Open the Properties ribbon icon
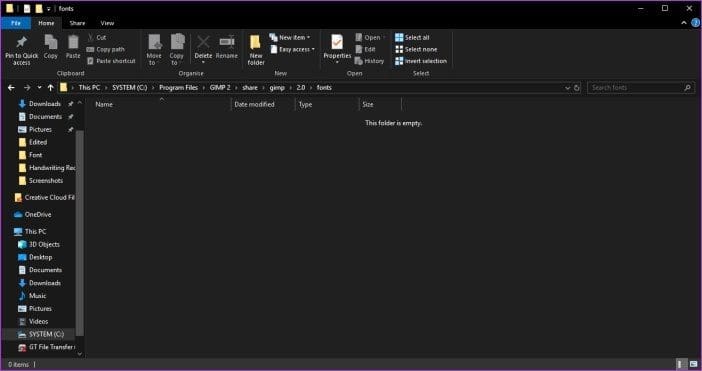Viewport: 702px width, 371px height. pyautogui.click(x=337, y=43)
